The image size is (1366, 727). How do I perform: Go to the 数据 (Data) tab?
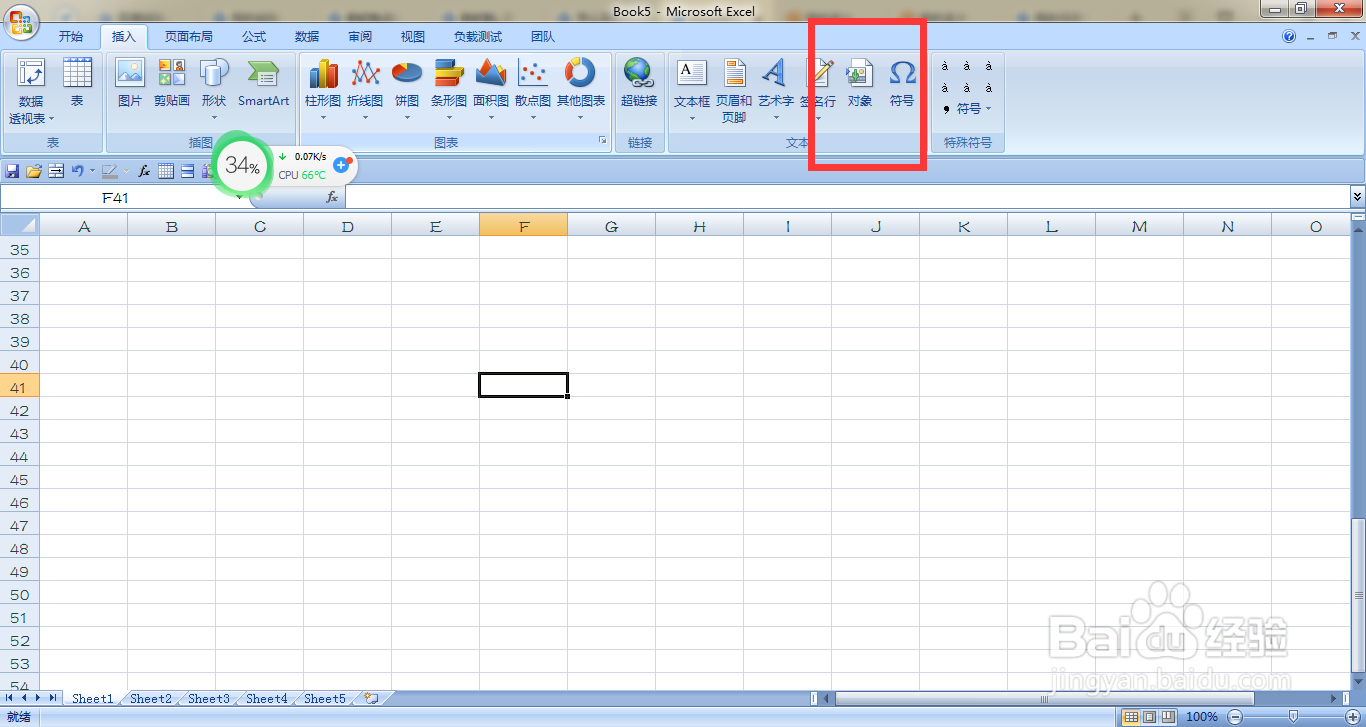pos(307,37)
